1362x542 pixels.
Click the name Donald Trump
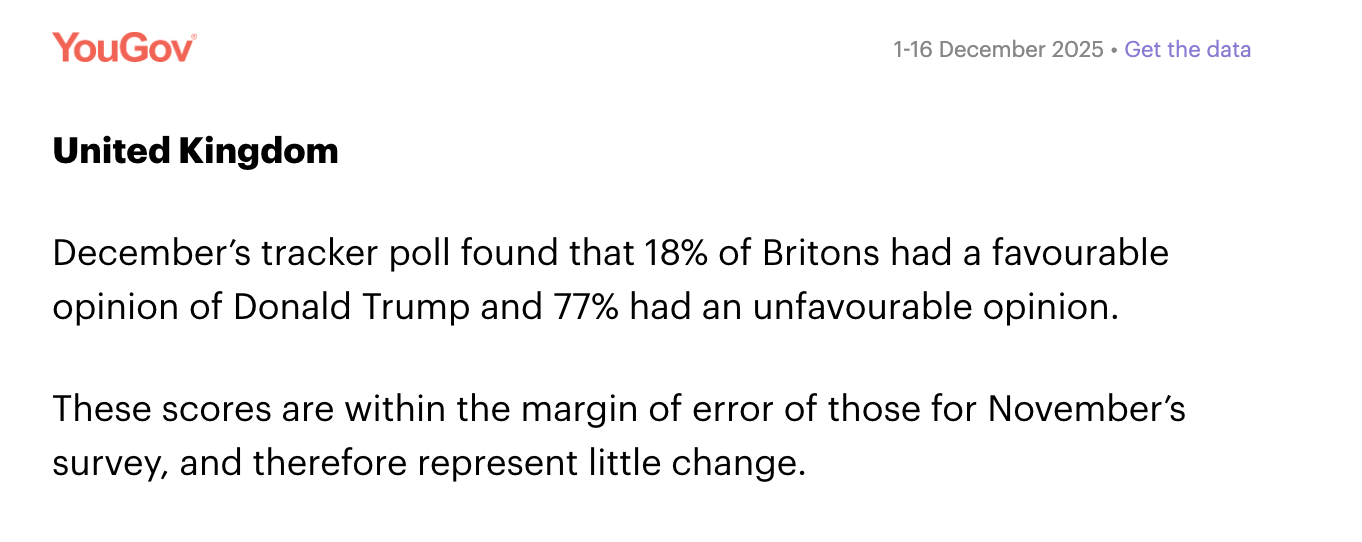(351, 307)
